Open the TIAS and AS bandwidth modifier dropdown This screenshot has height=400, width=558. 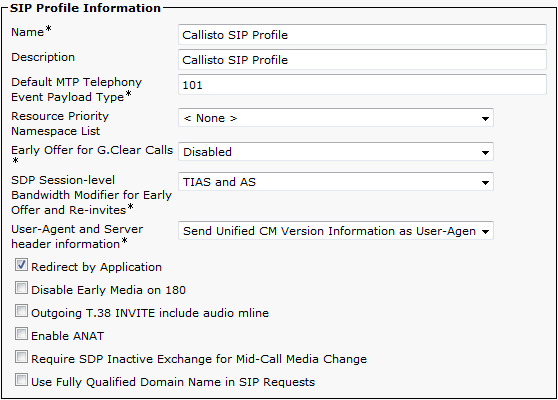[336, 182]
